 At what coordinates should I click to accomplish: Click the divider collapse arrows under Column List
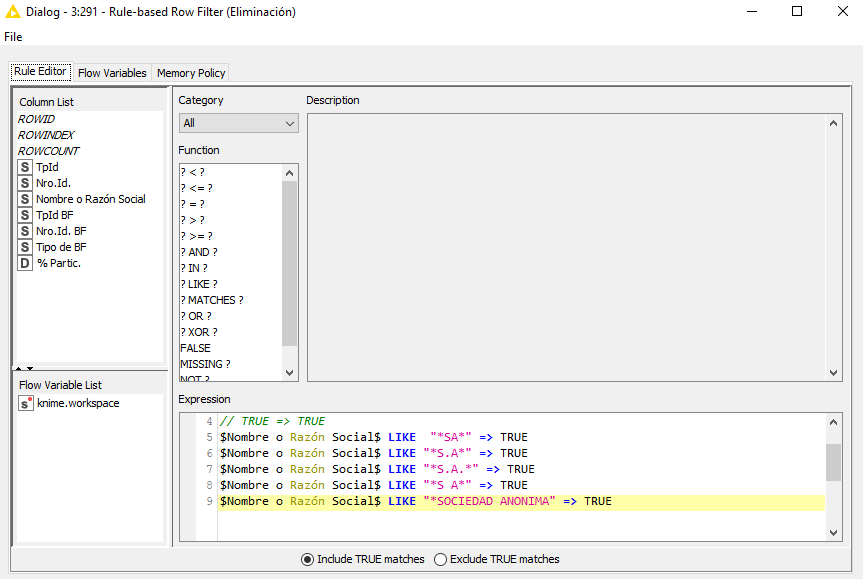coord(25,368)
